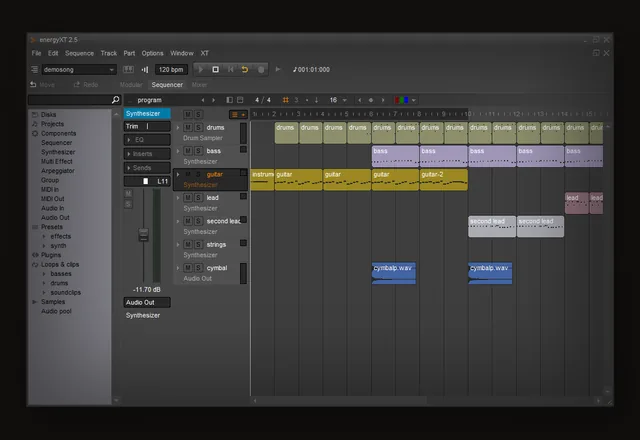Viewport: 640px width, 440px height.
Task: Expand the effects presets folder
Action: click(44, 236)
